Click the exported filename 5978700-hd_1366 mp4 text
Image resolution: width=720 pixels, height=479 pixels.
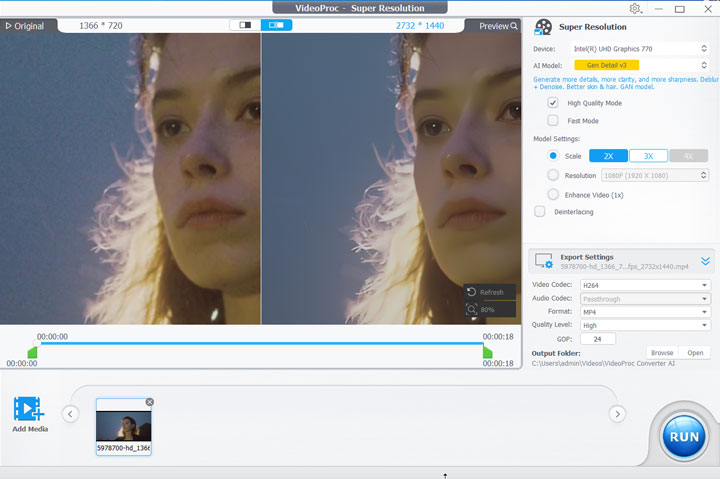624,266
